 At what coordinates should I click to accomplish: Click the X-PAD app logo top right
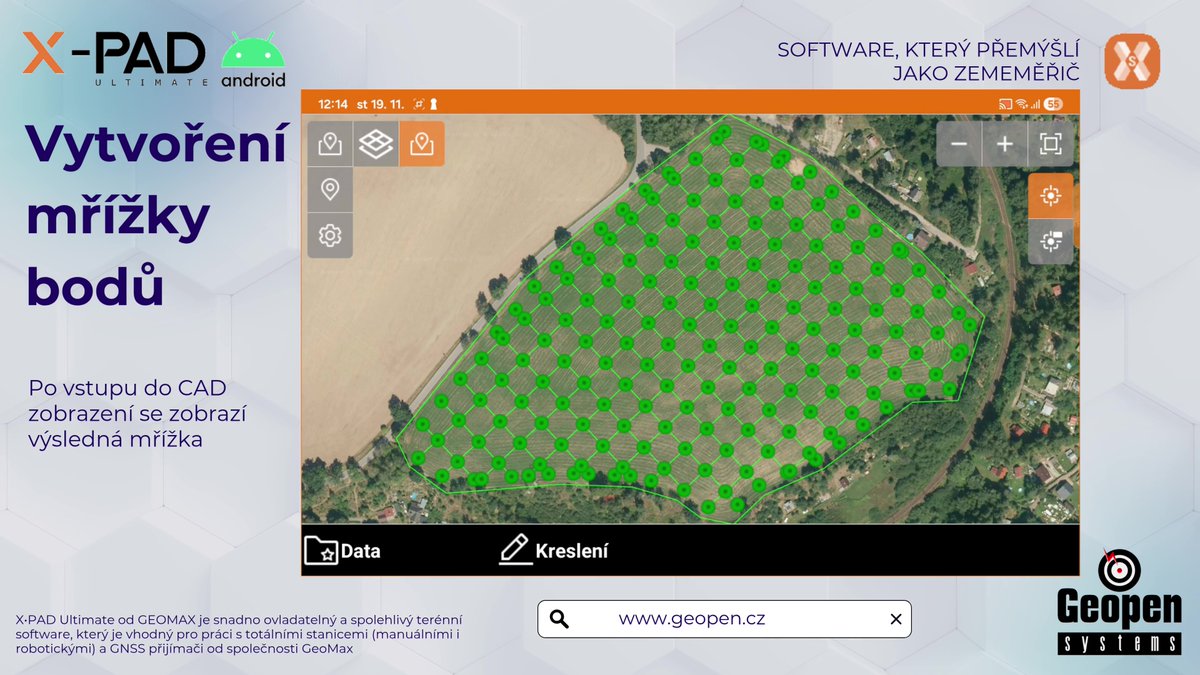point(1132,61)
